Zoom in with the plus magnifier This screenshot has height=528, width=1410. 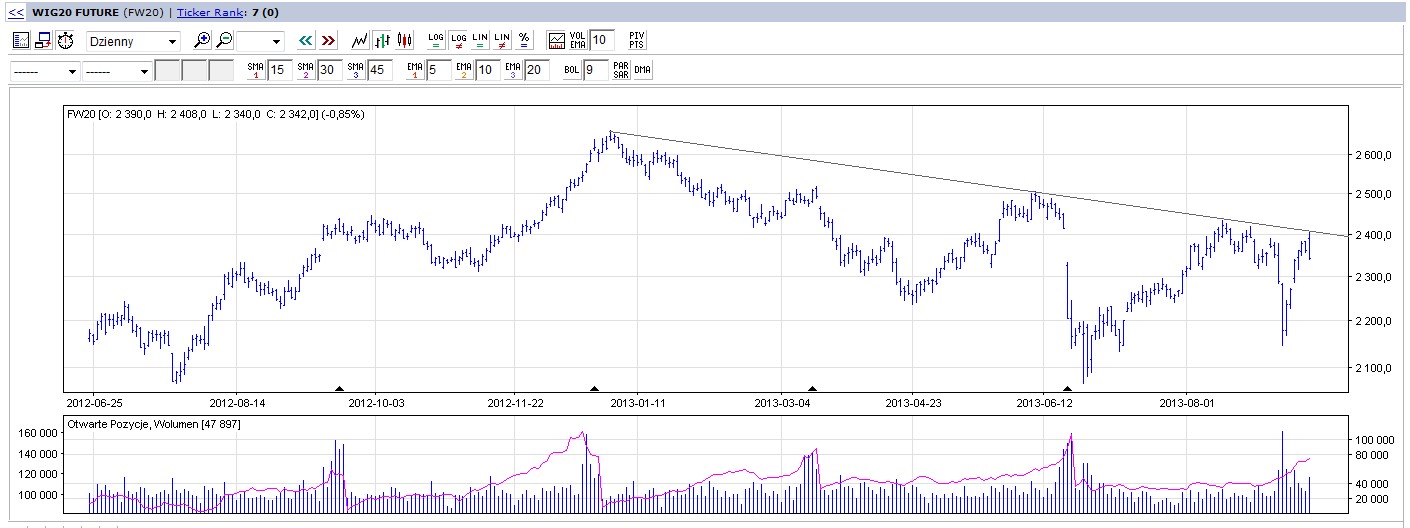click(203, 41)
